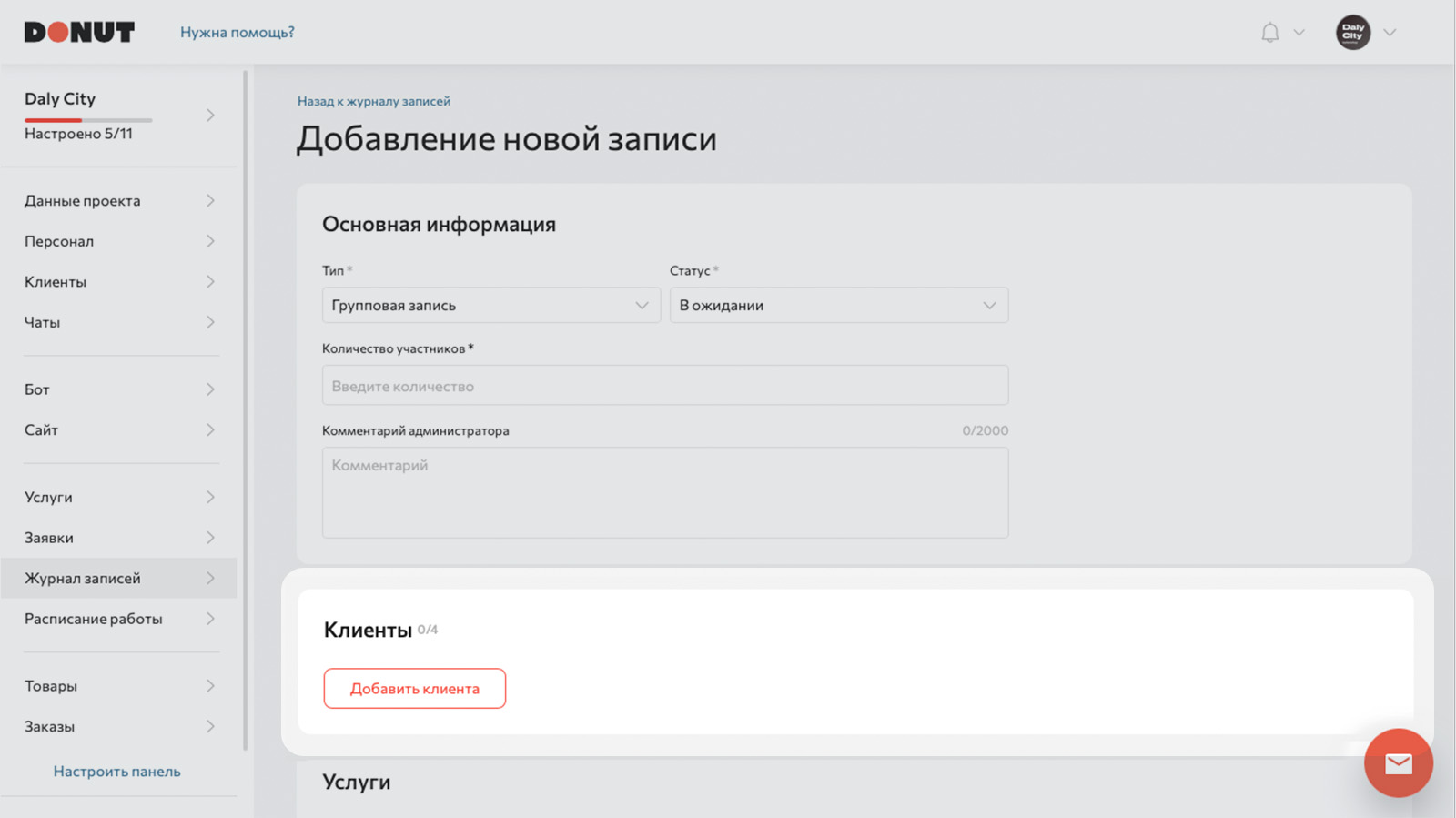This screenshot has height=818, width=1456.
Task: Click the Настроить панель link
Action: click(116, 771)
